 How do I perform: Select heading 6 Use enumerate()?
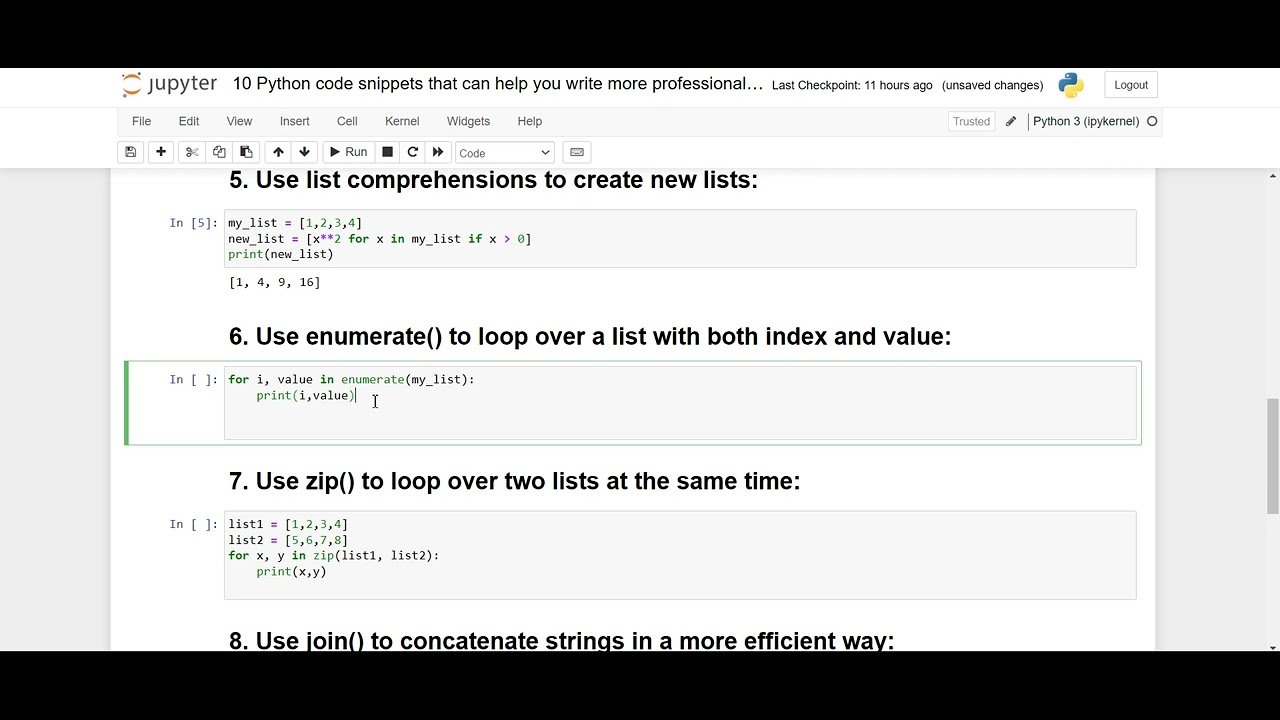590,336
